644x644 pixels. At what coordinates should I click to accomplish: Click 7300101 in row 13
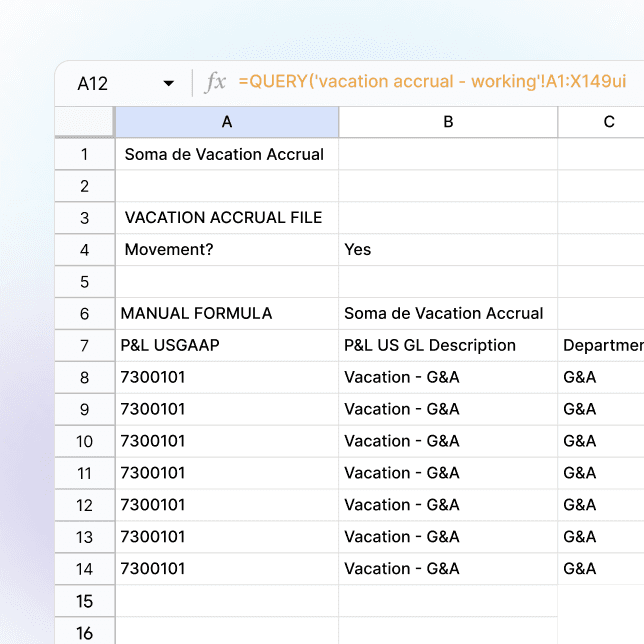(x=227, y=537)
